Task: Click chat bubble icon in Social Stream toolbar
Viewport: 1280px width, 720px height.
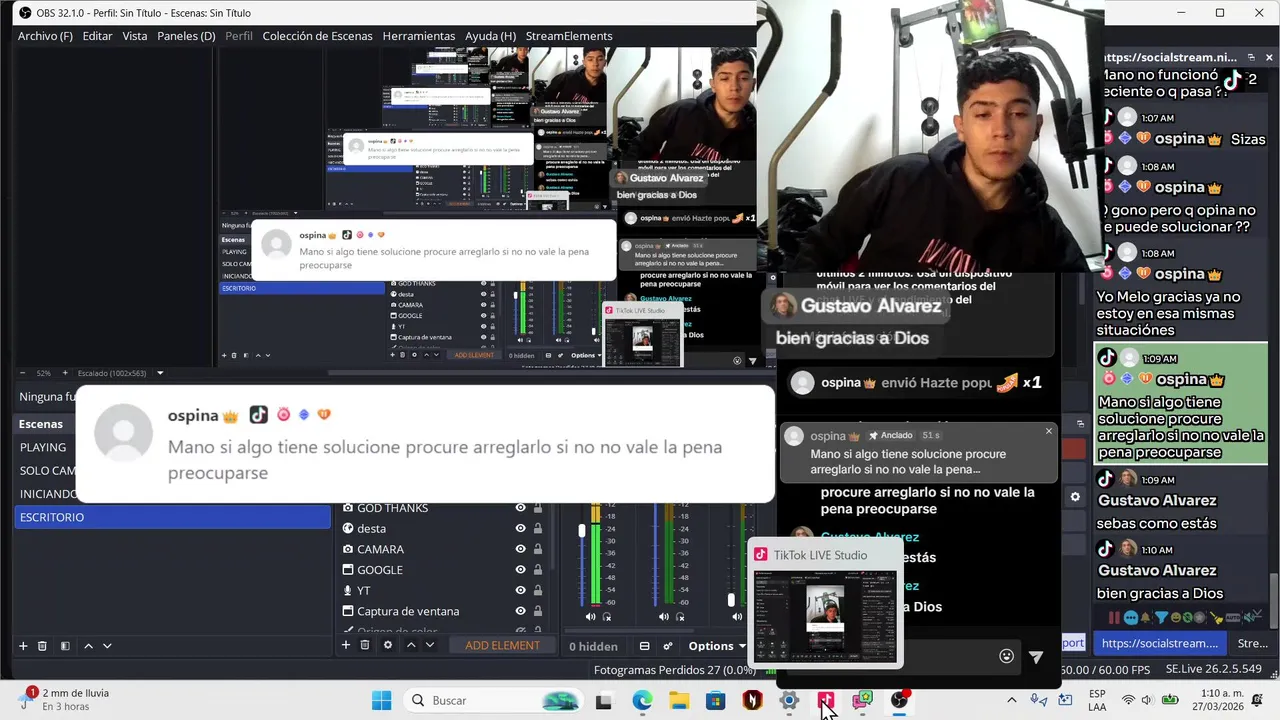Action: point(1131,618)
